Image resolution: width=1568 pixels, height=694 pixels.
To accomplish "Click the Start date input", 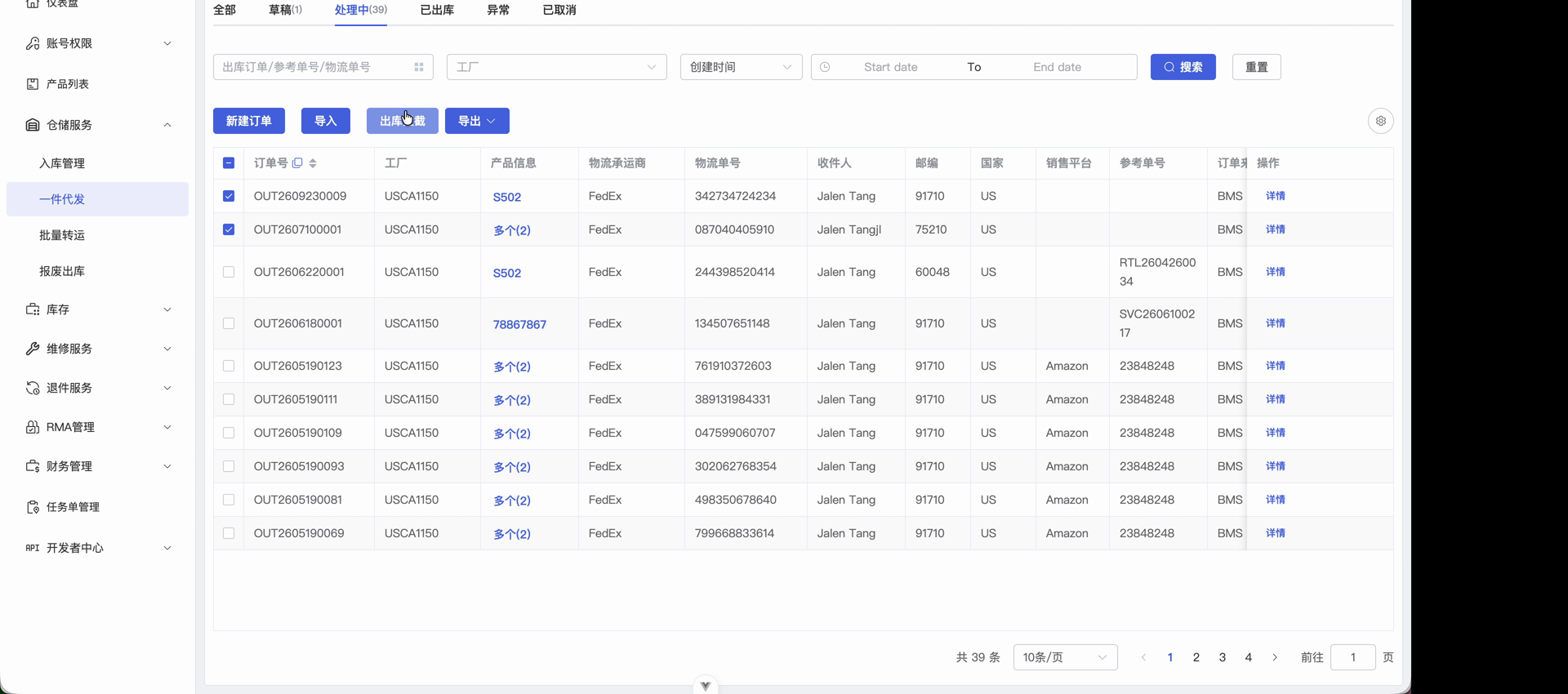I will coord(891,67).
